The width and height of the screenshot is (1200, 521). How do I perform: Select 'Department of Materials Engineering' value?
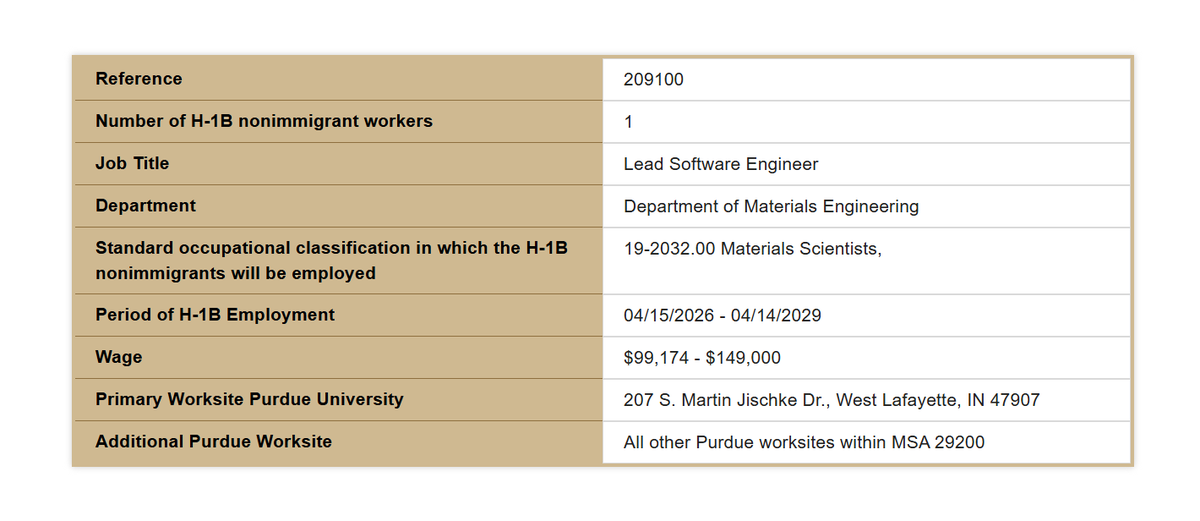coord(771,207)
